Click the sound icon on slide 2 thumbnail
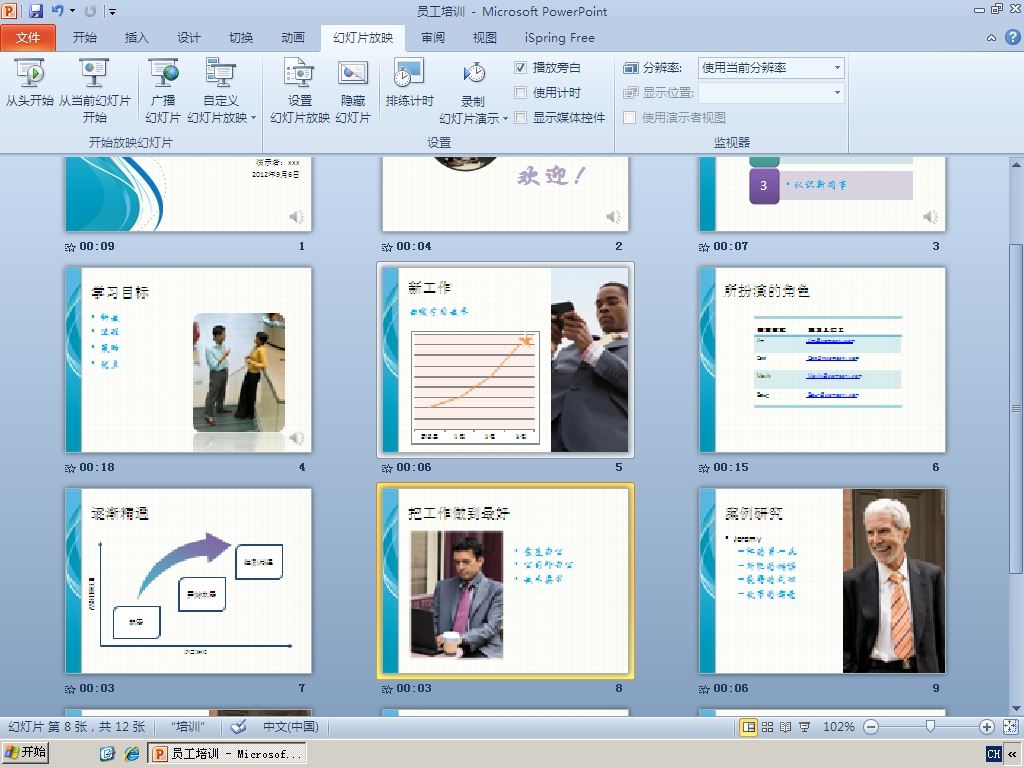 613,217
